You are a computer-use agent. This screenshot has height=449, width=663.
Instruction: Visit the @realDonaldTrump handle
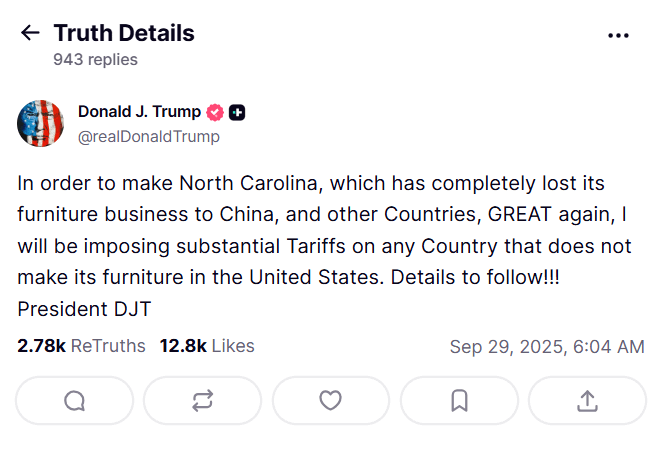148,137
